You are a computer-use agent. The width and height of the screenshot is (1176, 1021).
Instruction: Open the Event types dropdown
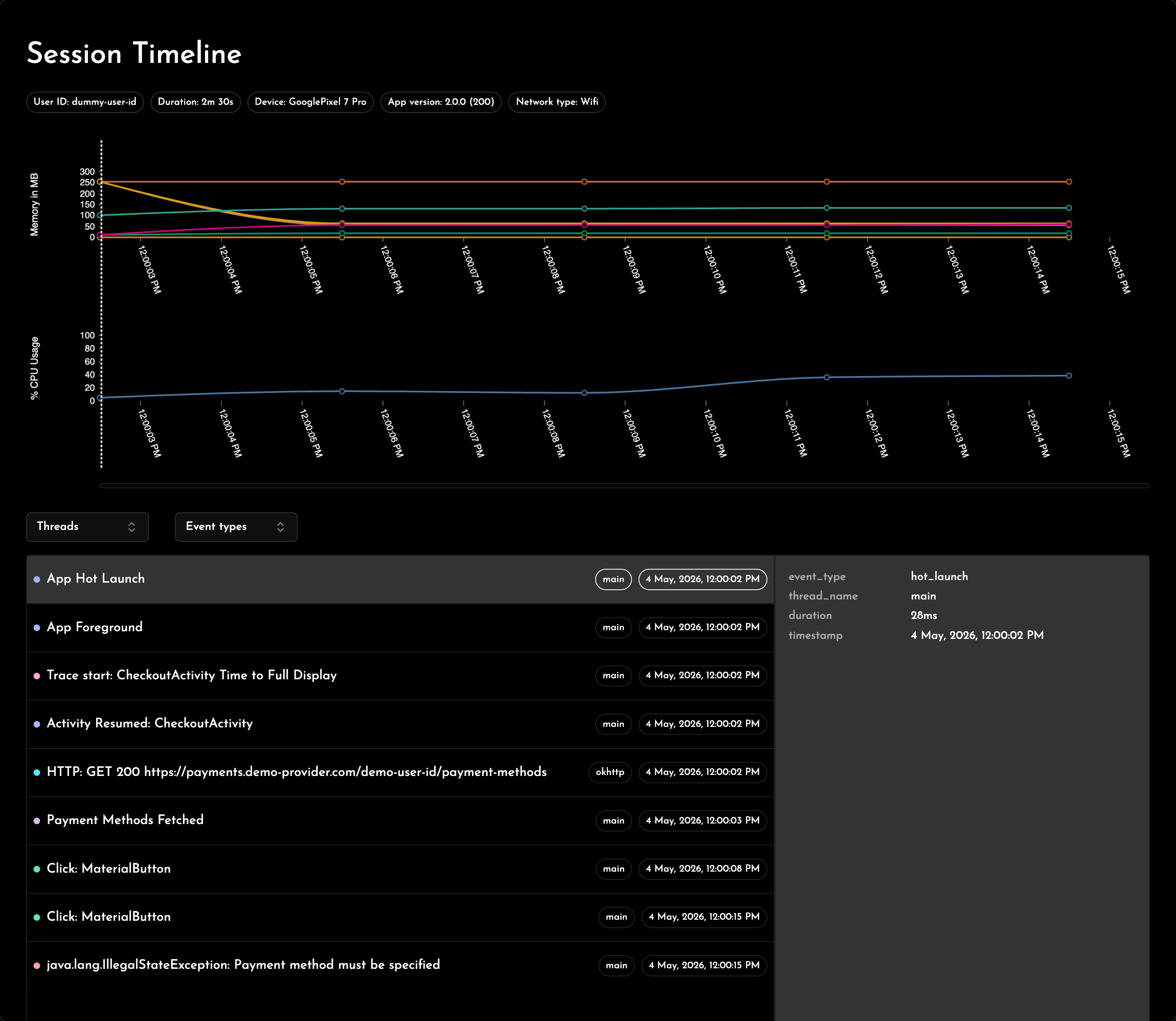pos(236,526)
